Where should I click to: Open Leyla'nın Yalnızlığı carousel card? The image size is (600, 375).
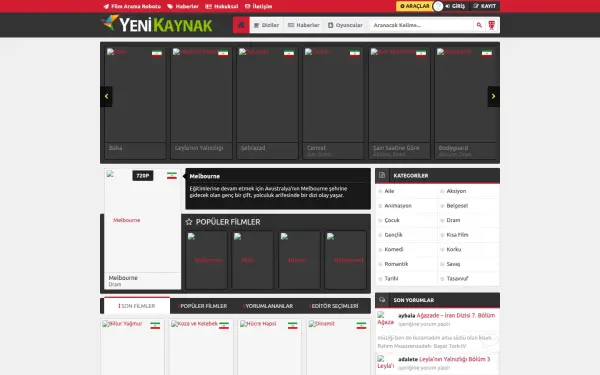point(201,103)
